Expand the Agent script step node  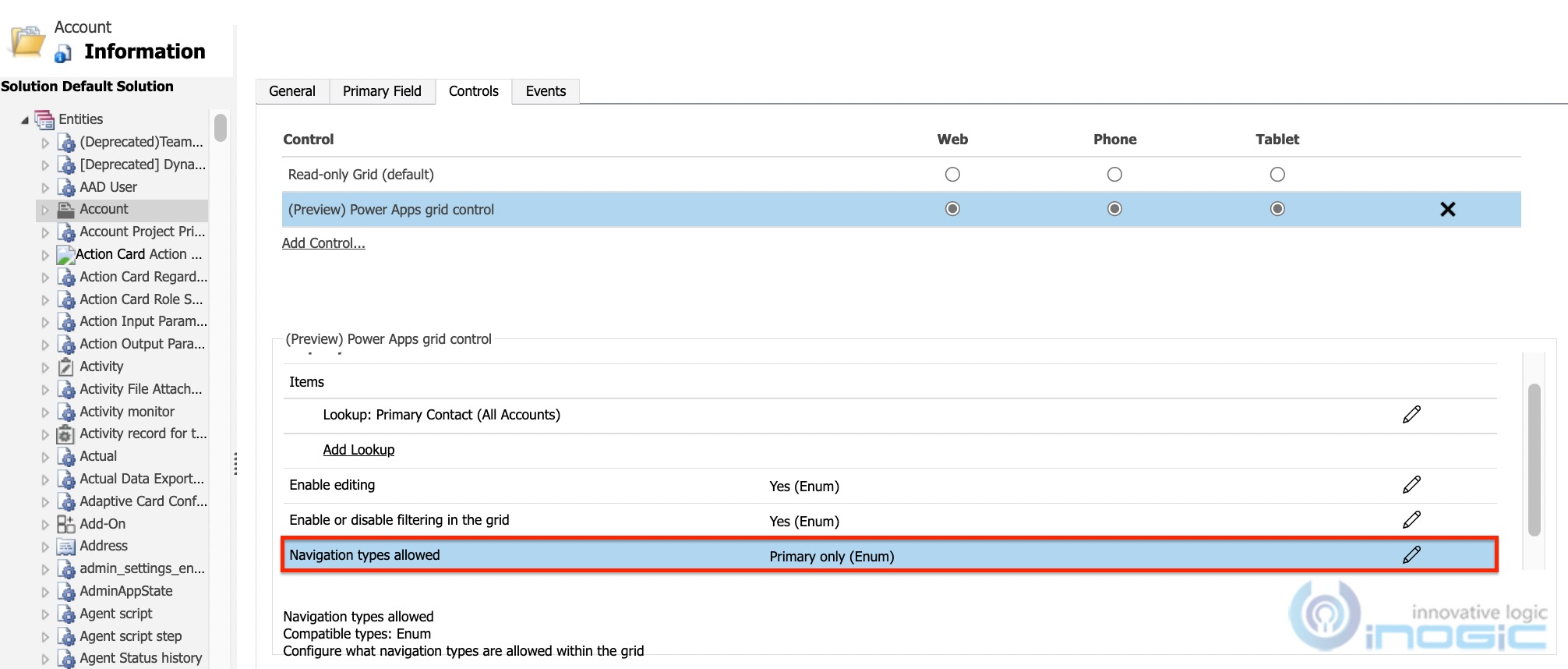point(45,637)
